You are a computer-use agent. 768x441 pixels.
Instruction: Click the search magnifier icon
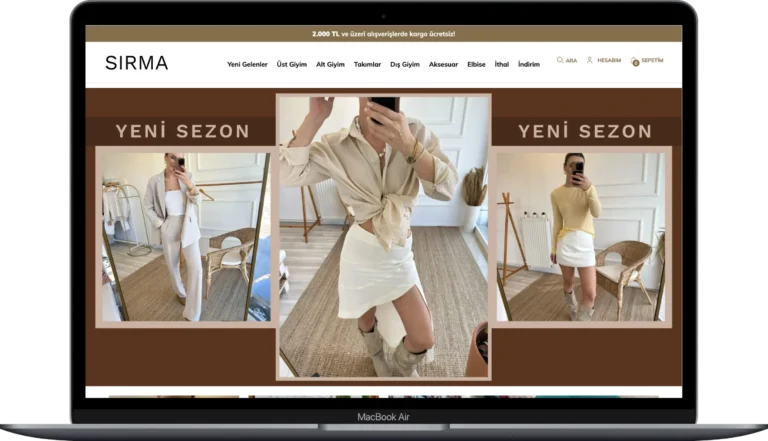coord(560,60)
